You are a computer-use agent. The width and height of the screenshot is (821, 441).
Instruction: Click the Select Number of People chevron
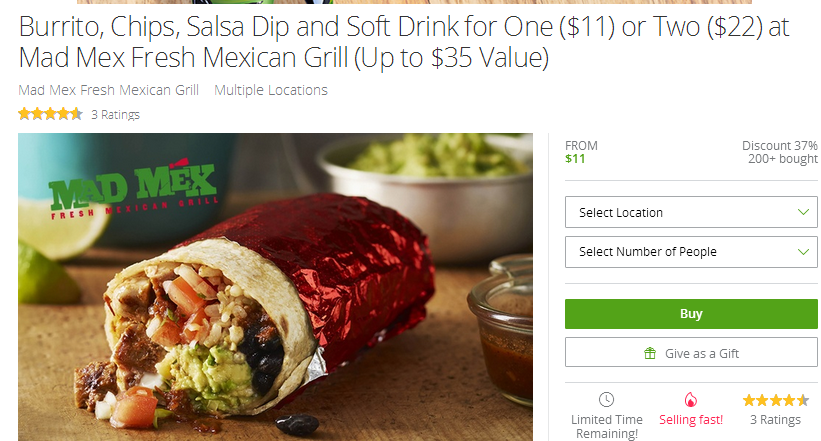pos(803,252)
